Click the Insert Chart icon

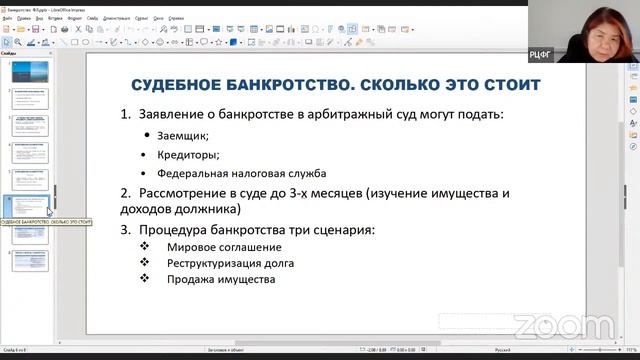tap(291, 29)
